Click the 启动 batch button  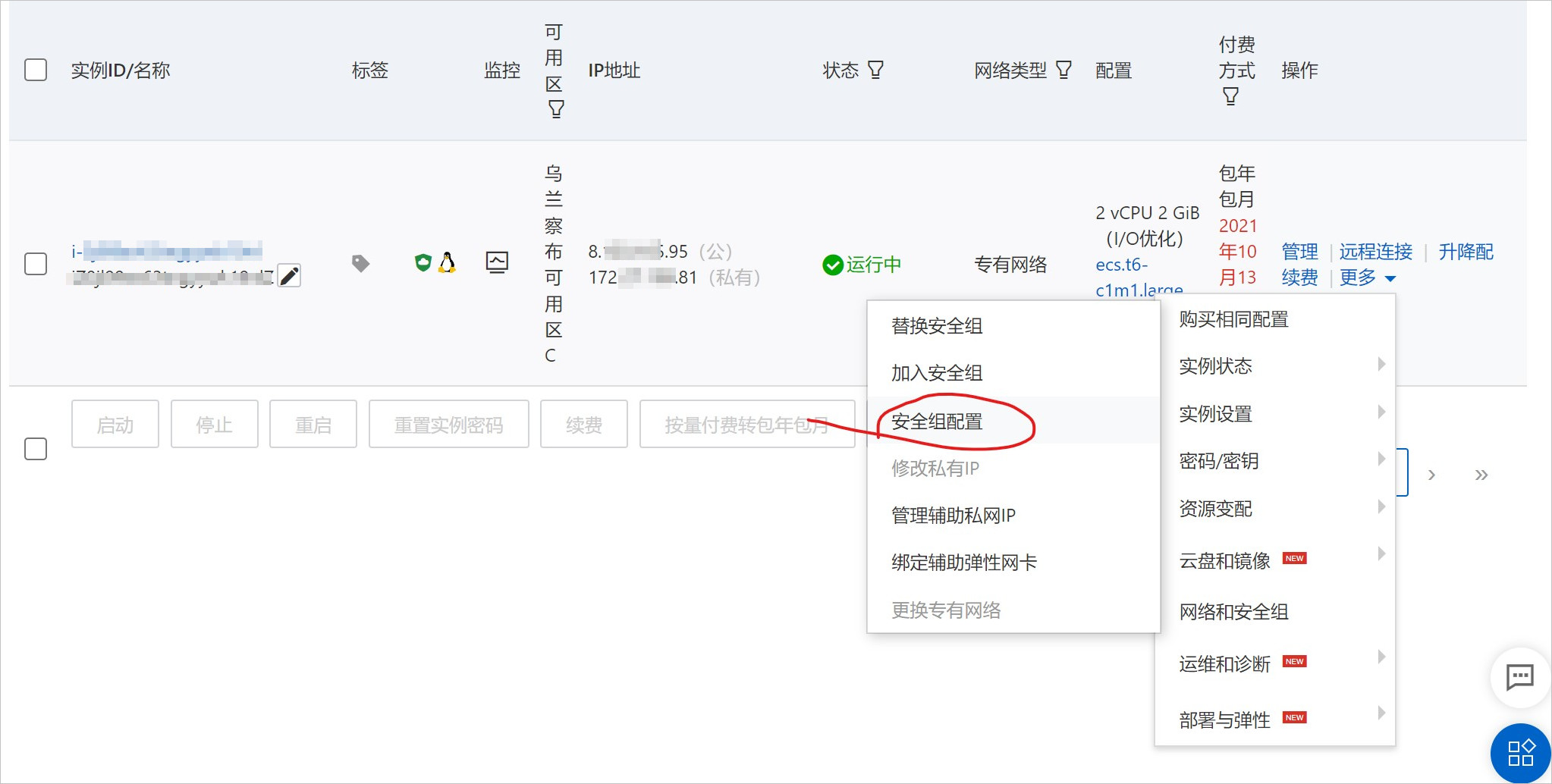[115, 424]
